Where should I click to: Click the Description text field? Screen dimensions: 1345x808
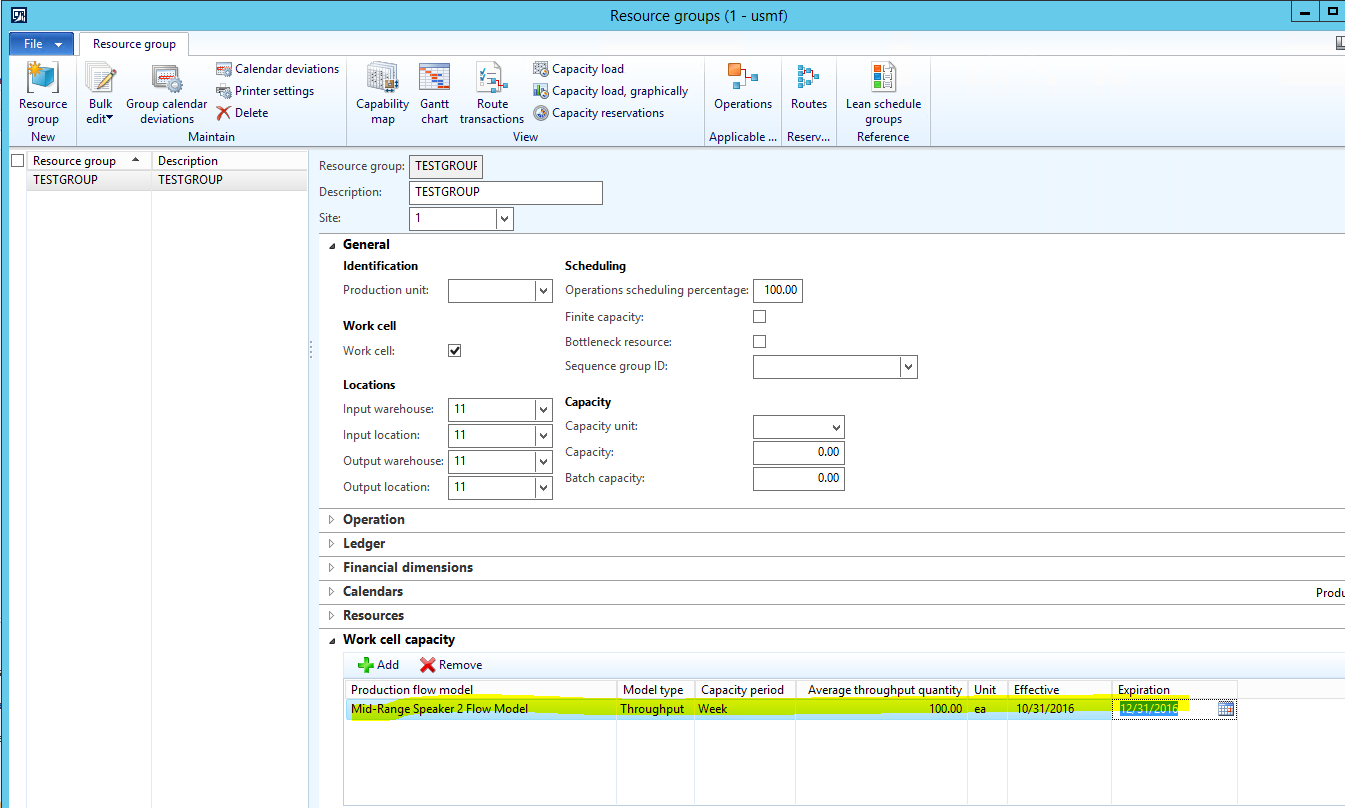(x=505, y=192)
